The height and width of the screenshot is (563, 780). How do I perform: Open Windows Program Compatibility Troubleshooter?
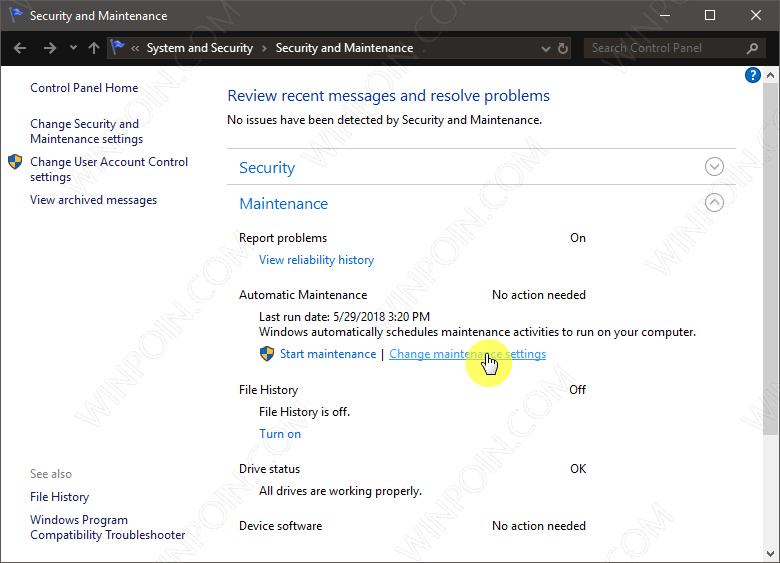[107, 527]
